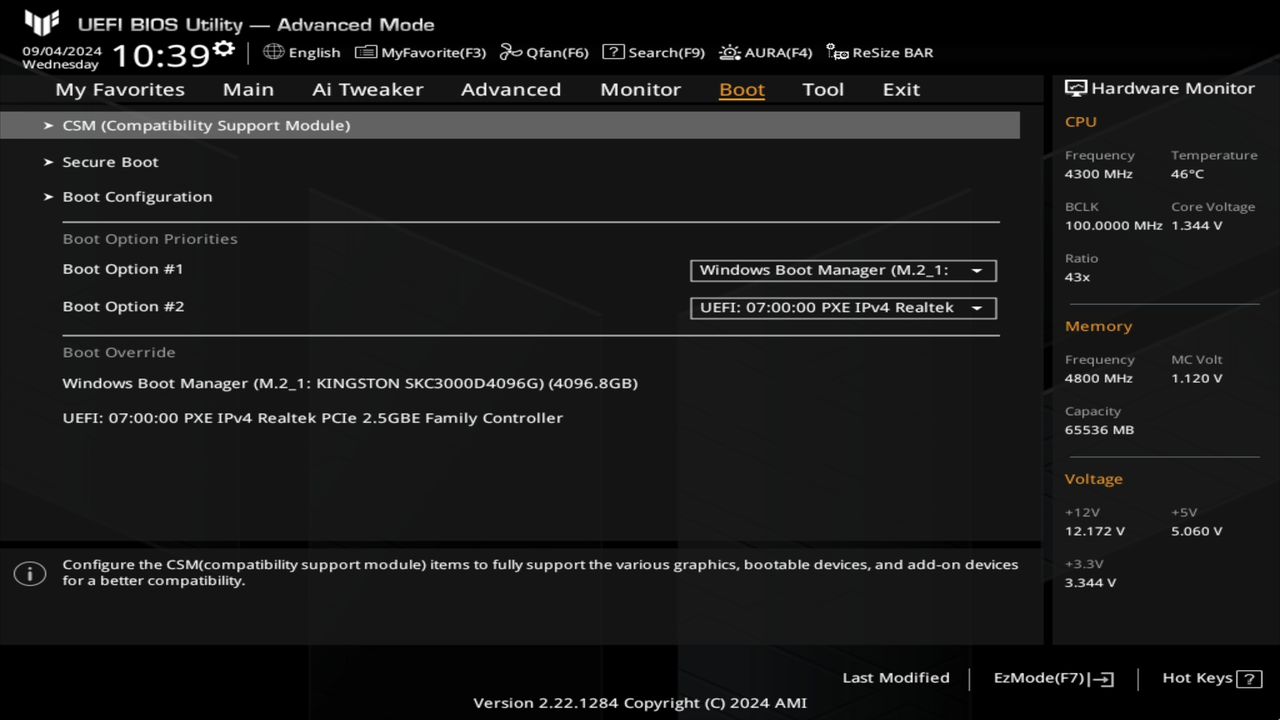Open the Advanced tab
Image resolution: width=1280 pixels, height=720 pixels.
[x=511, y=89]
